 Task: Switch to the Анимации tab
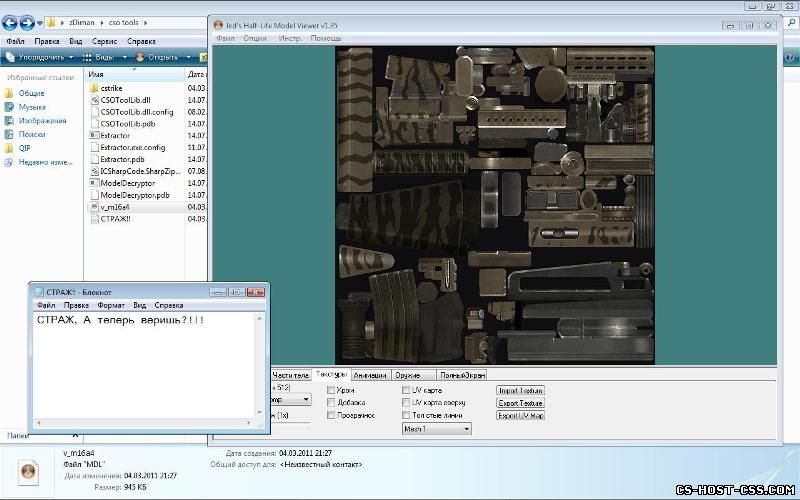(x=370, y=375)
